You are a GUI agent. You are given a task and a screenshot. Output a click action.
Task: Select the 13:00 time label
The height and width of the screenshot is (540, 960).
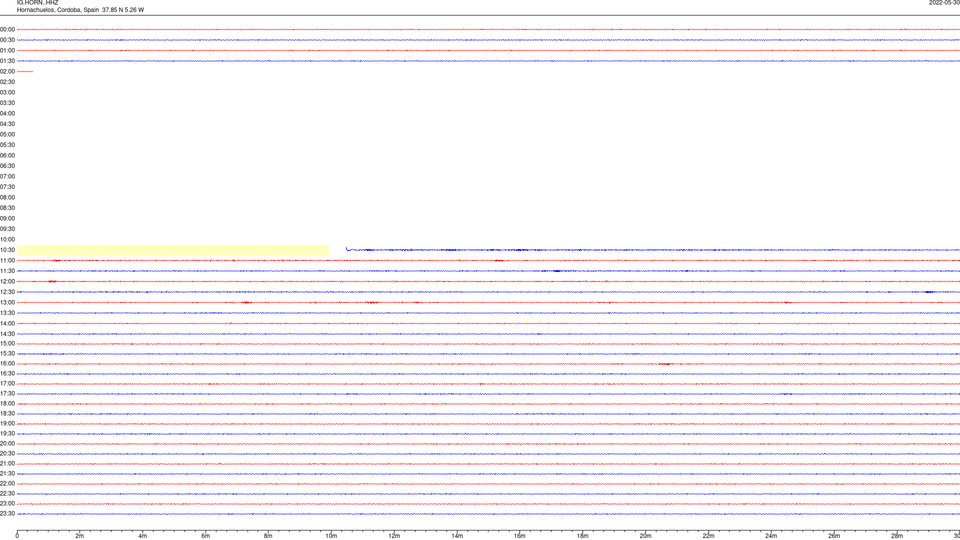click(x=7, y=302)
